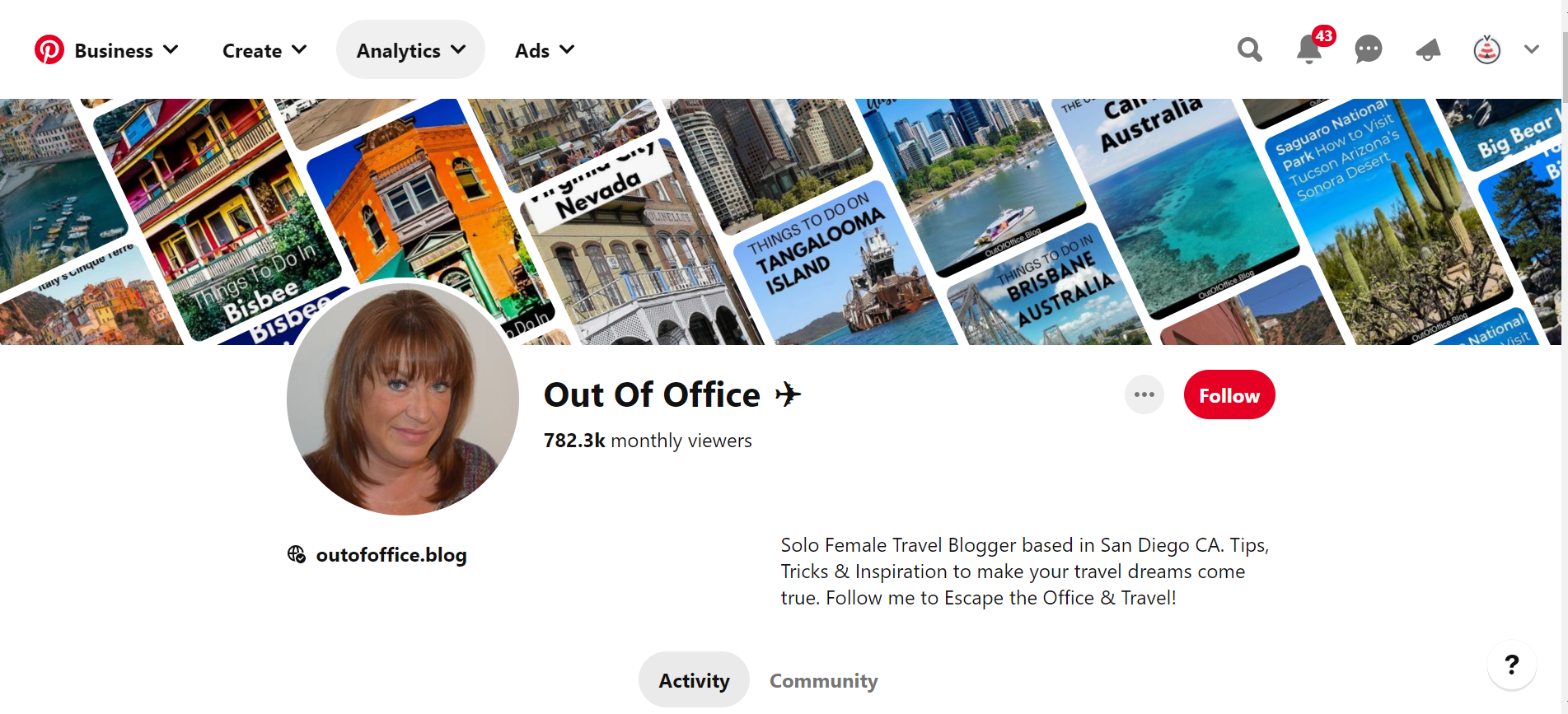The height and width of the screenshot is (714, 1568).
Task: Open the search magnifier icon
Action: pyautogui.click(x=1249, y=50)
